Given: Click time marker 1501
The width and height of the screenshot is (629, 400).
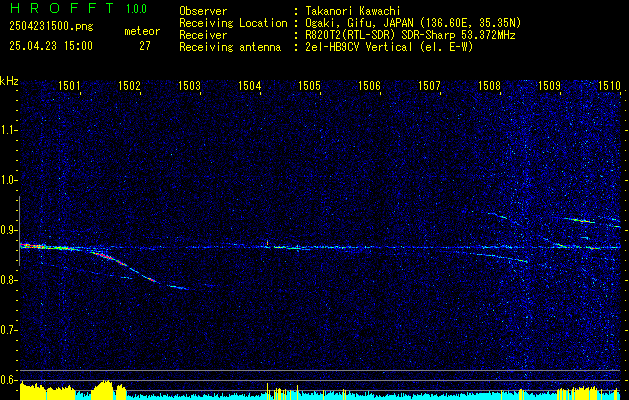Looking at the screenshot, I should (69, 85).
